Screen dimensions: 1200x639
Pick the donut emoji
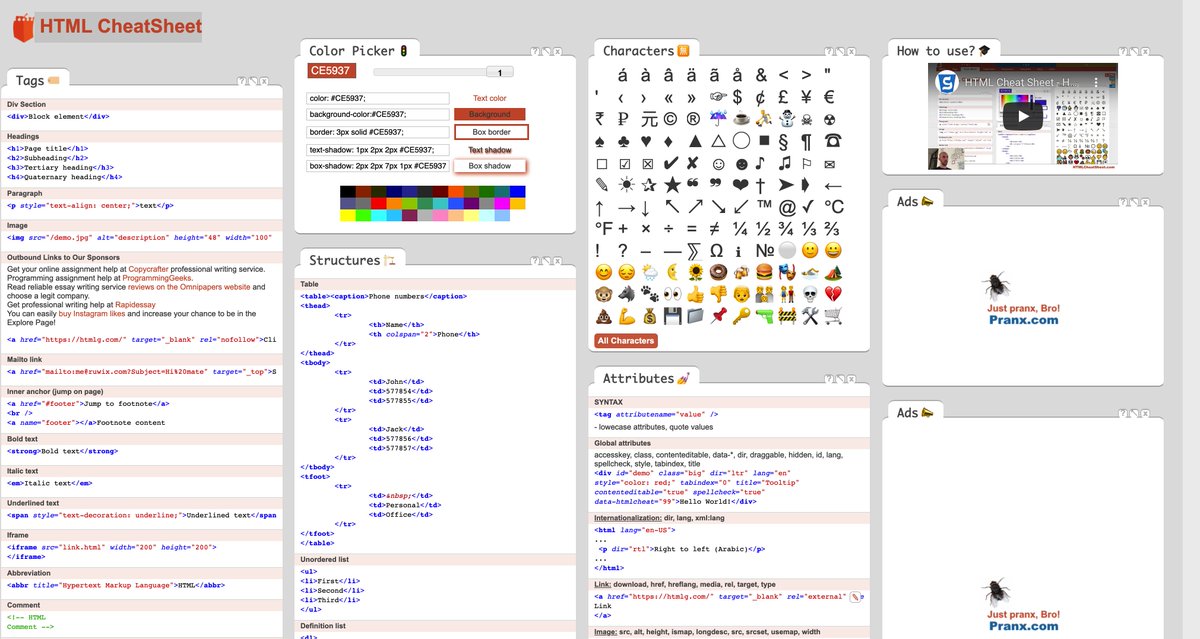718,273
